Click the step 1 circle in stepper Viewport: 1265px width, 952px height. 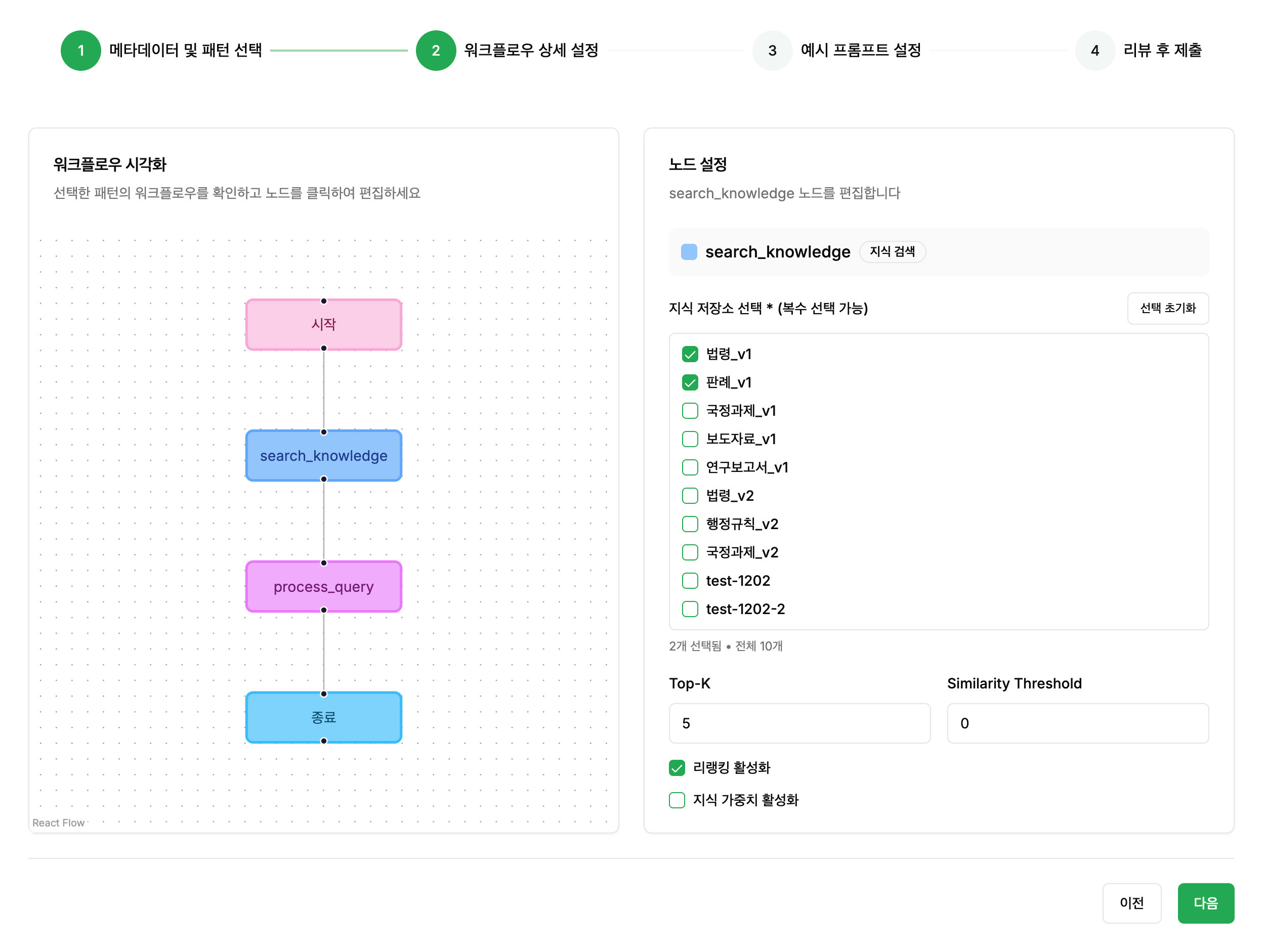click(x=80, y=50)
